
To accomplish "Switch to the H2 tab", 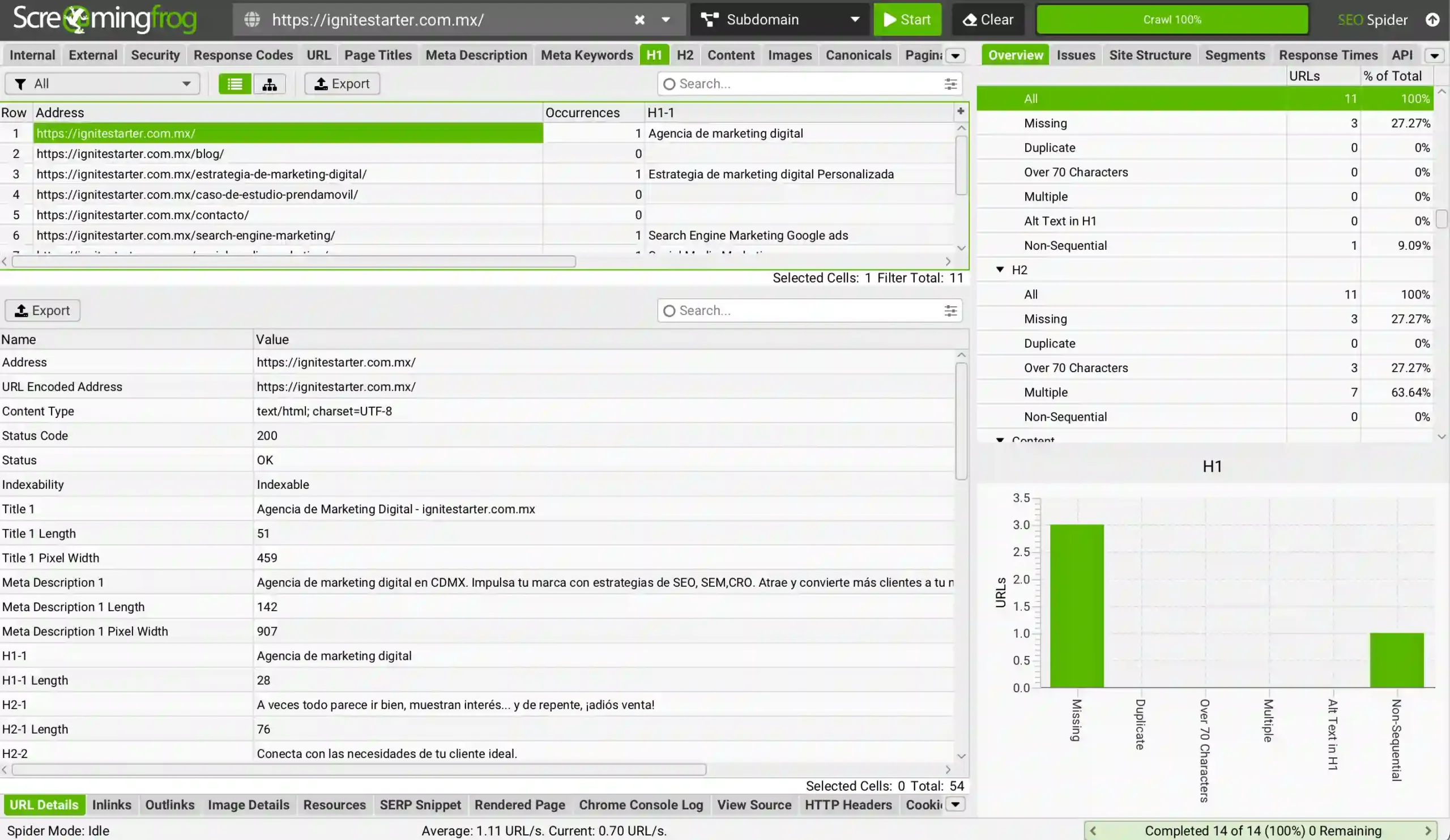I will (x=684, y=54).
